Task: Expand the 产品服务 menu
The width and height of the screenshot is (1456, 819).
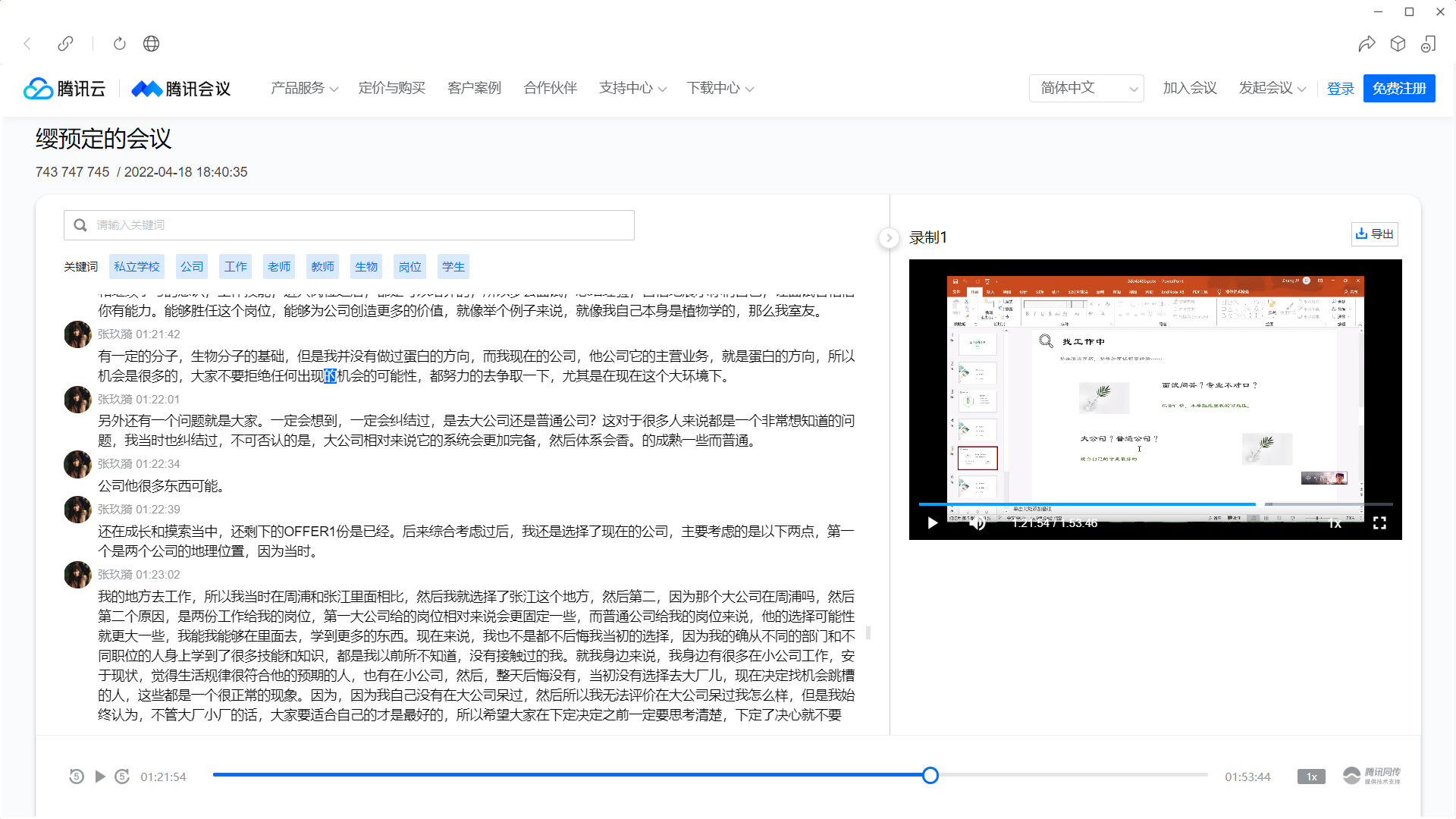Action: [304, 88]
